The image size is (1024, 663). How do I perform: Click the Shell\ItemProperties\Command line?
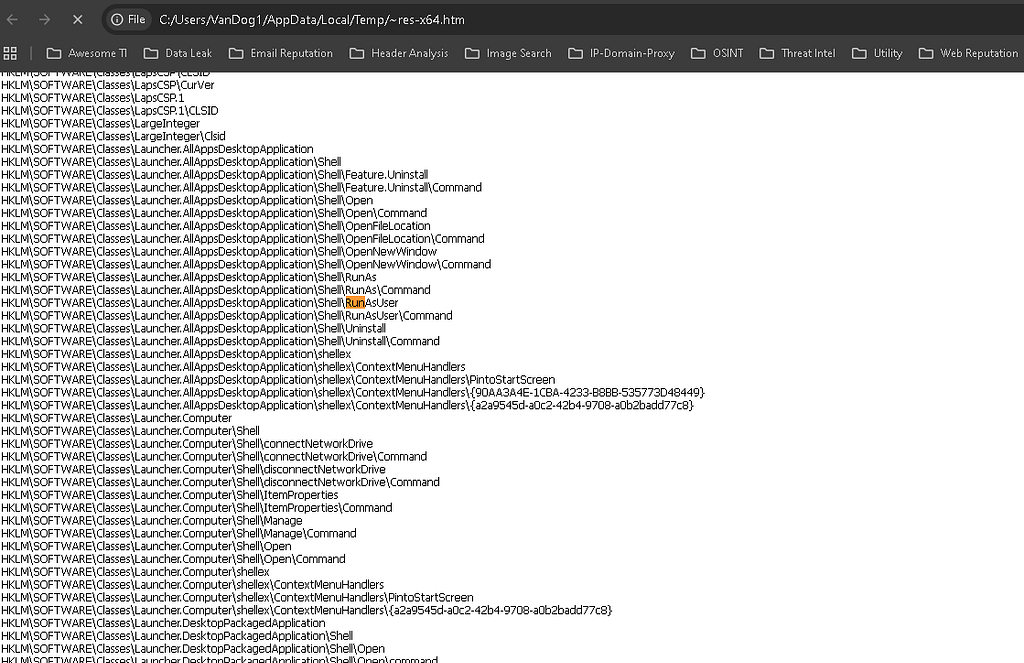pyautogui.click(x=197, y=508)
